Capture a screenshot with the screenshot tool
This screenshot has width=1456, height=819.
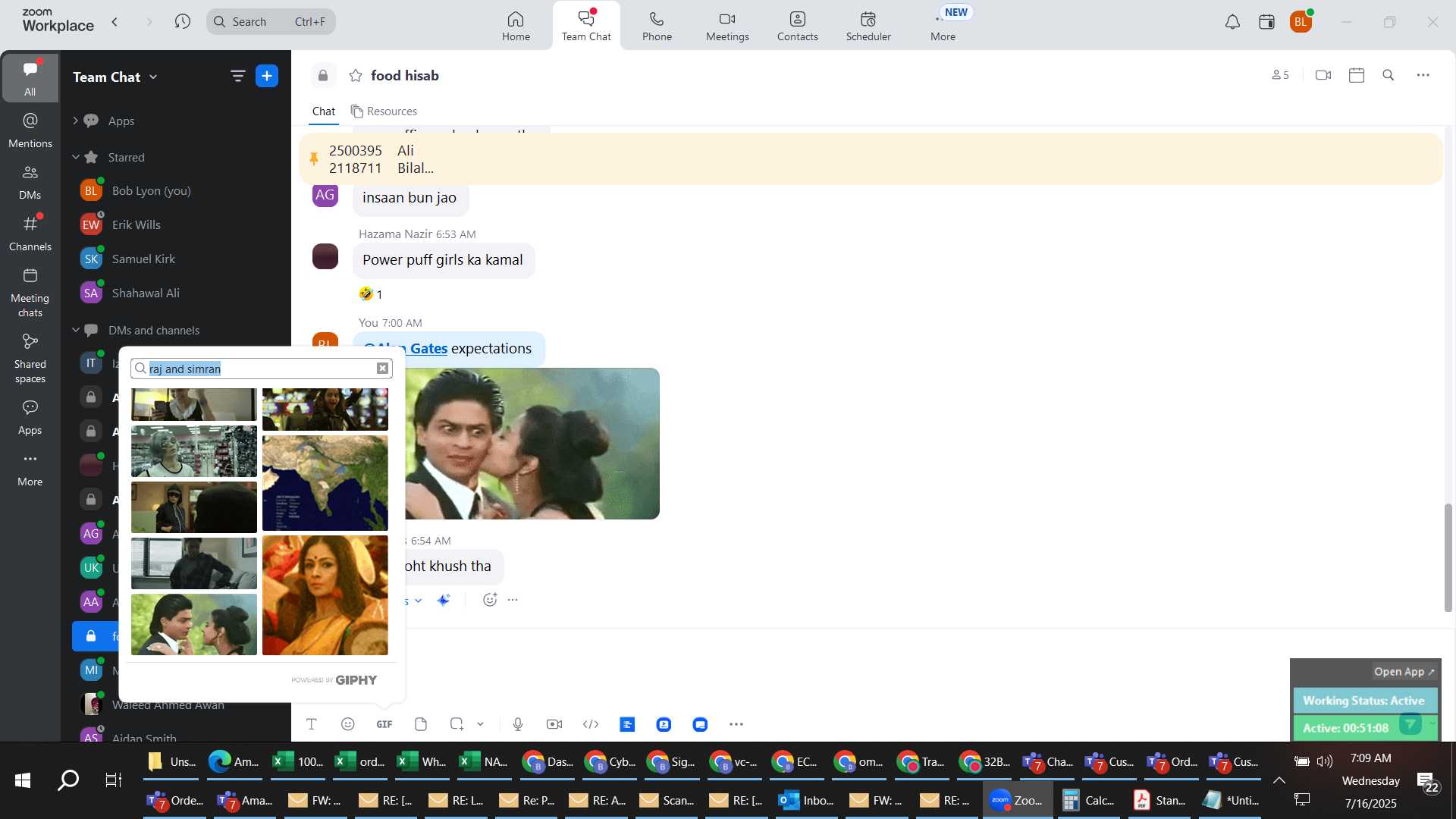click(457, 724)
